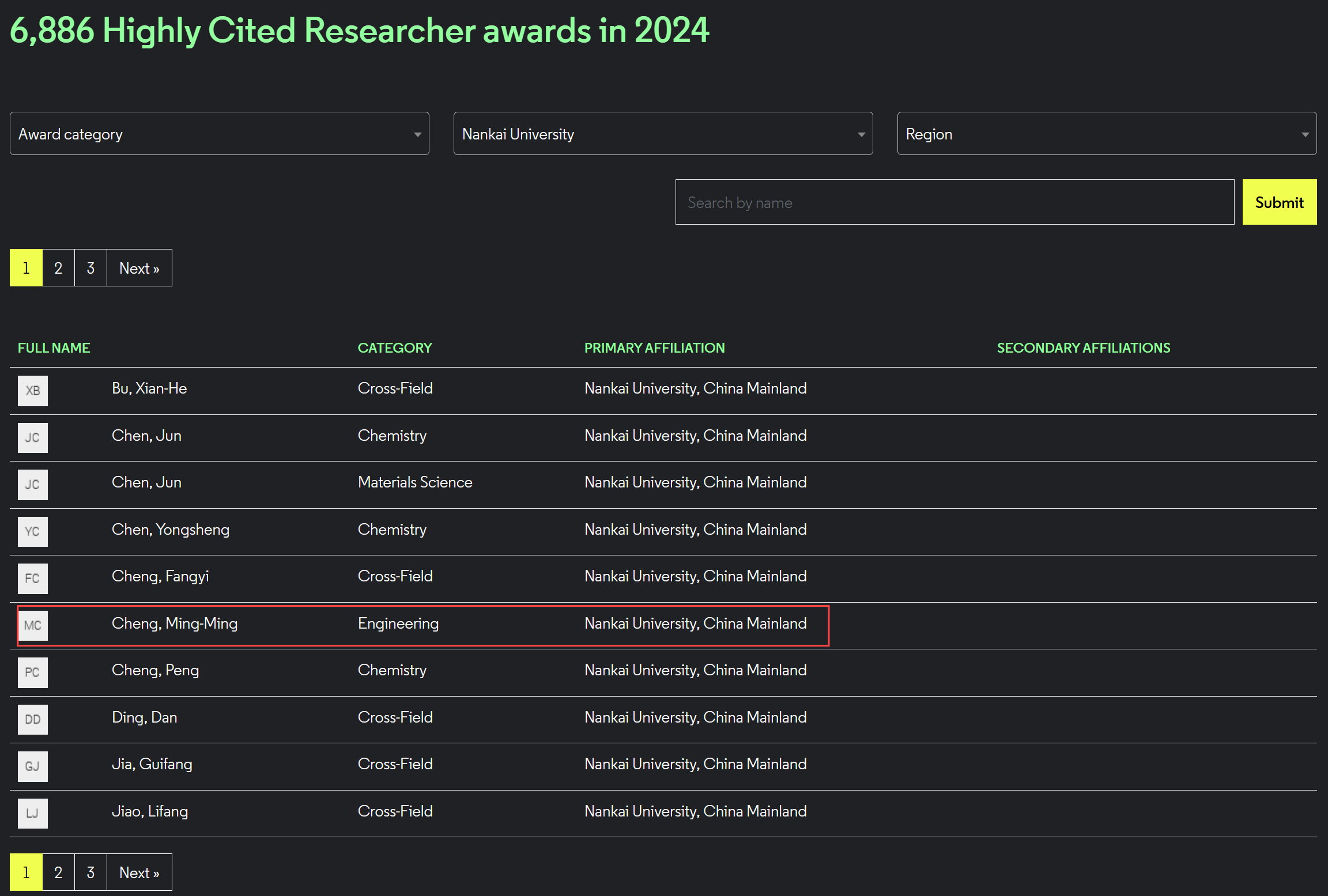Click the LJ avatar for Jiao, Lifang

32,813
